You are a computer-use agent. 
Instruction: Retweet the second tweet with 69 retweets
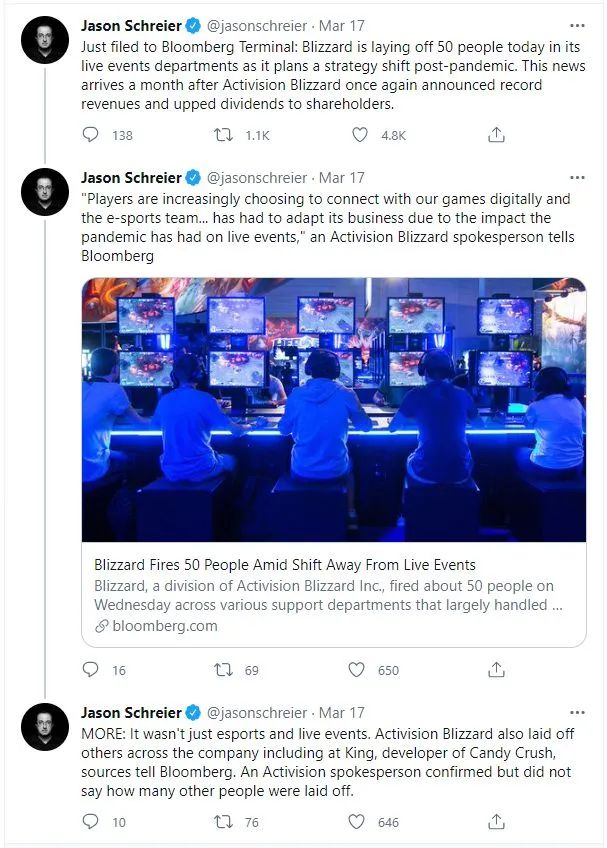pyautogui.click(x=223, y=670)
